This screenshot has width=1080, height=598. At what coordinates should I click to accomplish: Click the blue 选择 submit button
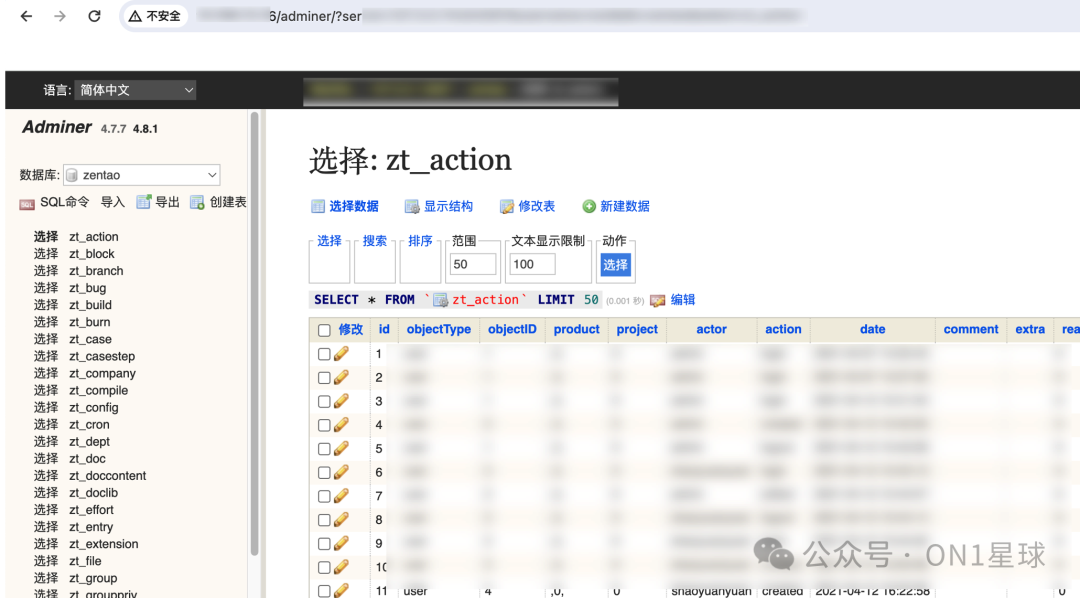tap(616, 265)
